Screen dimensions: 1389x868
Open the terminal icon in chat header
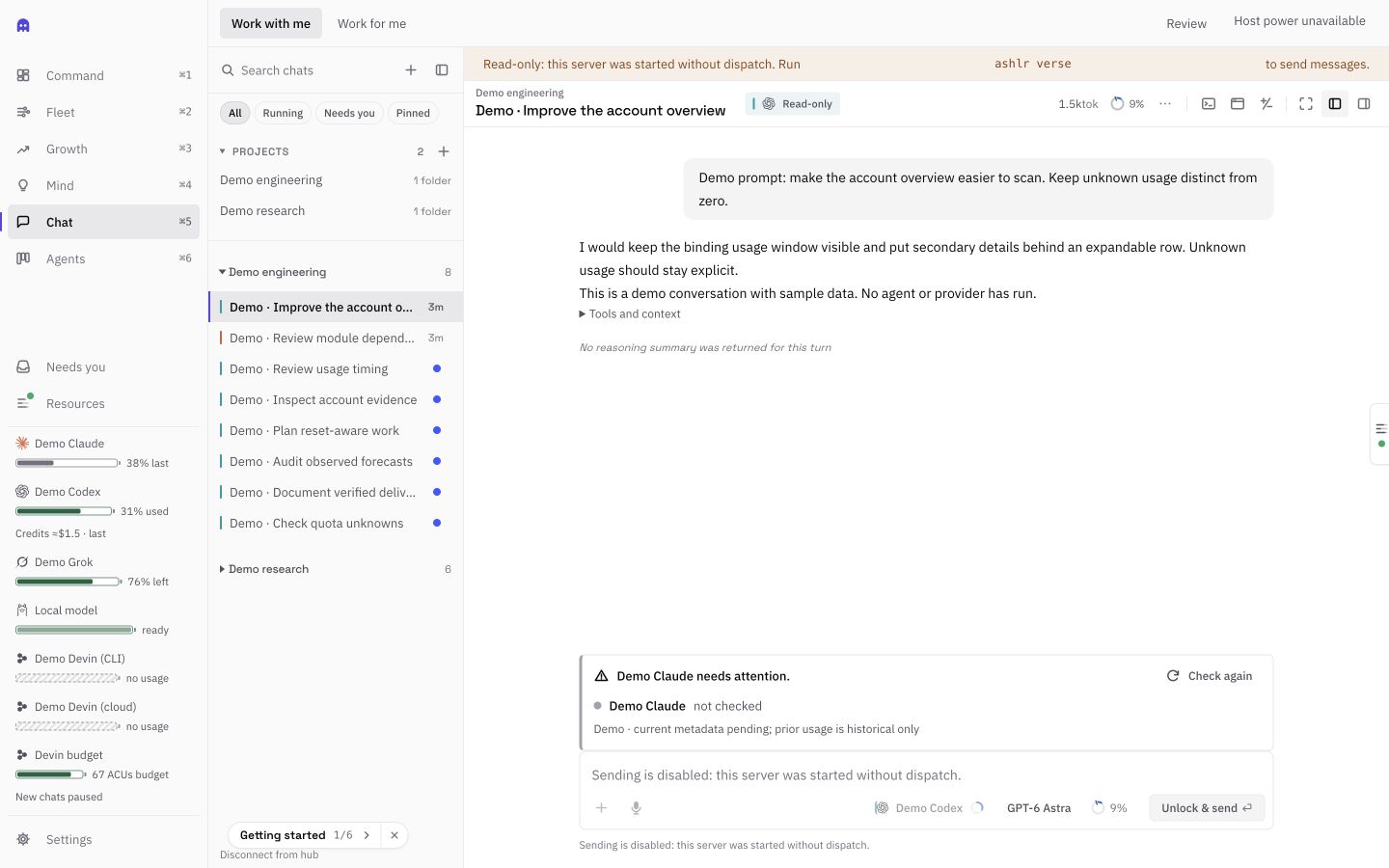coord(1209,103)
